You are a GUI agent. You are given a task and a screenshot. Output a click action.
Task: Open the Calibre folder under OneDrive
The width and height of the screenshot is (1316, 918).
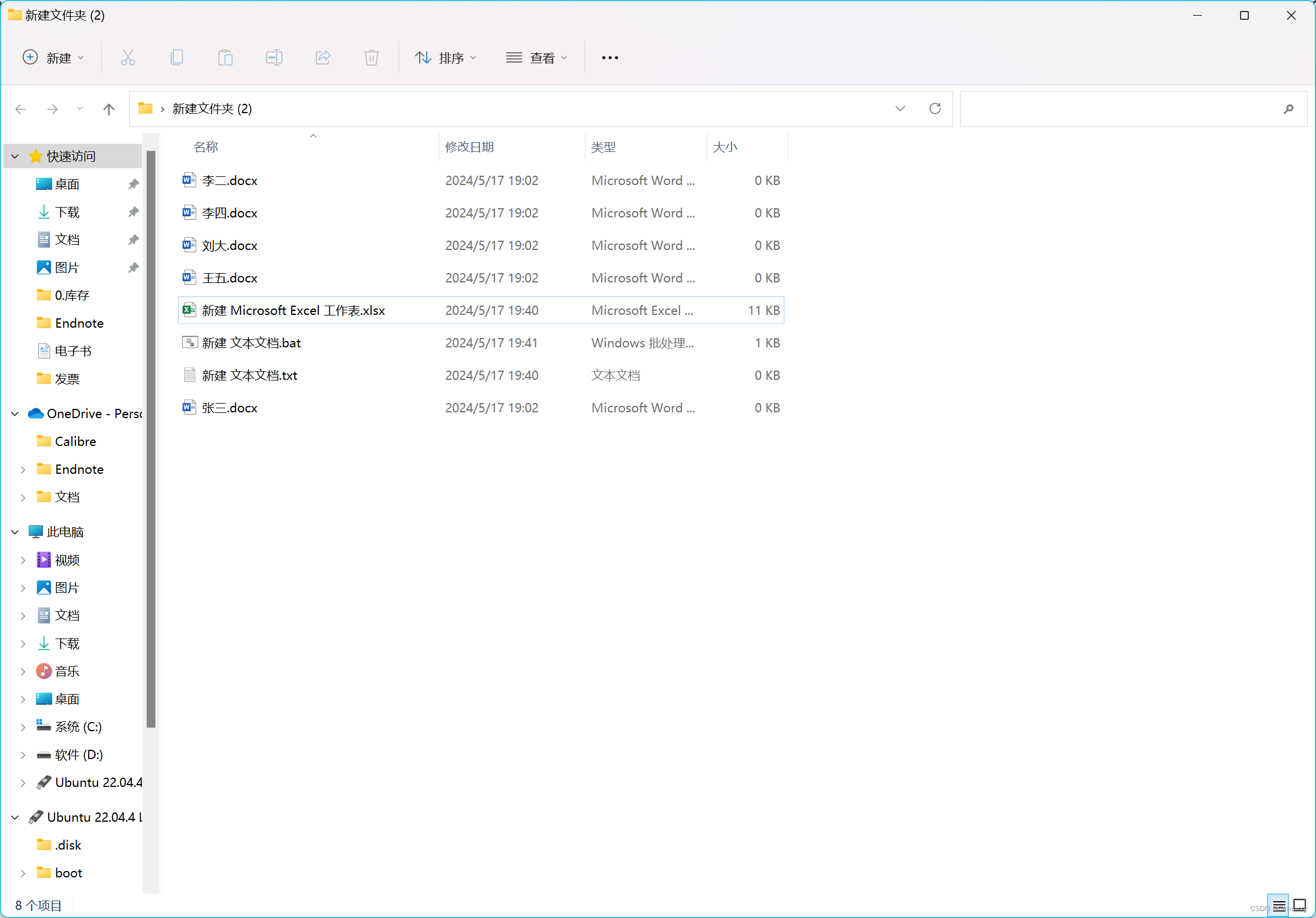[x=75, y=441]
